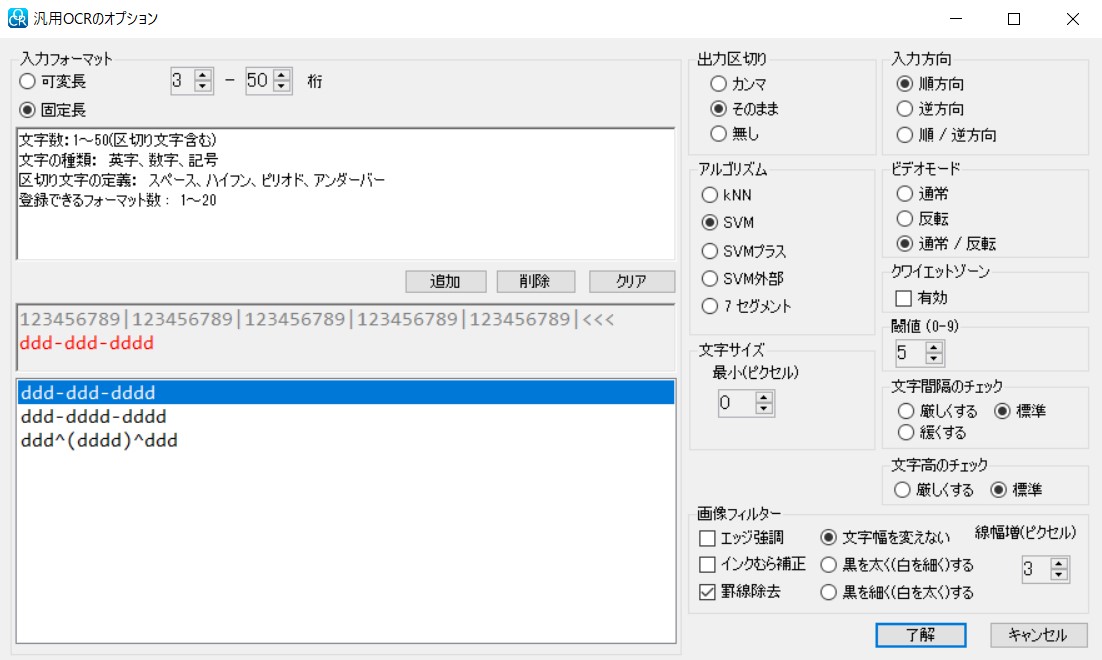Select the ddd-dddd-dddd format entry
This screenshot has height=660, width=1102.
coord(93,417)
